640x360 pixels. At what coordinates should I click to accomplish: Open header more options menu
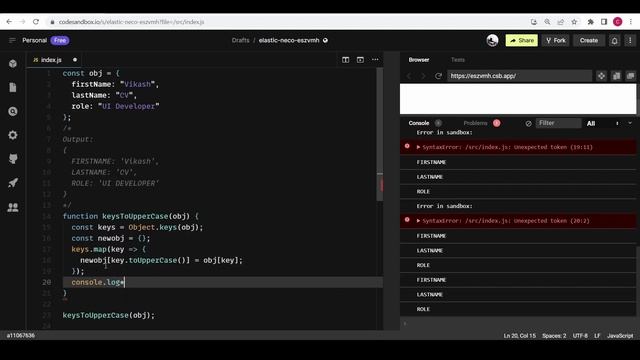click(x=630, y=40)
